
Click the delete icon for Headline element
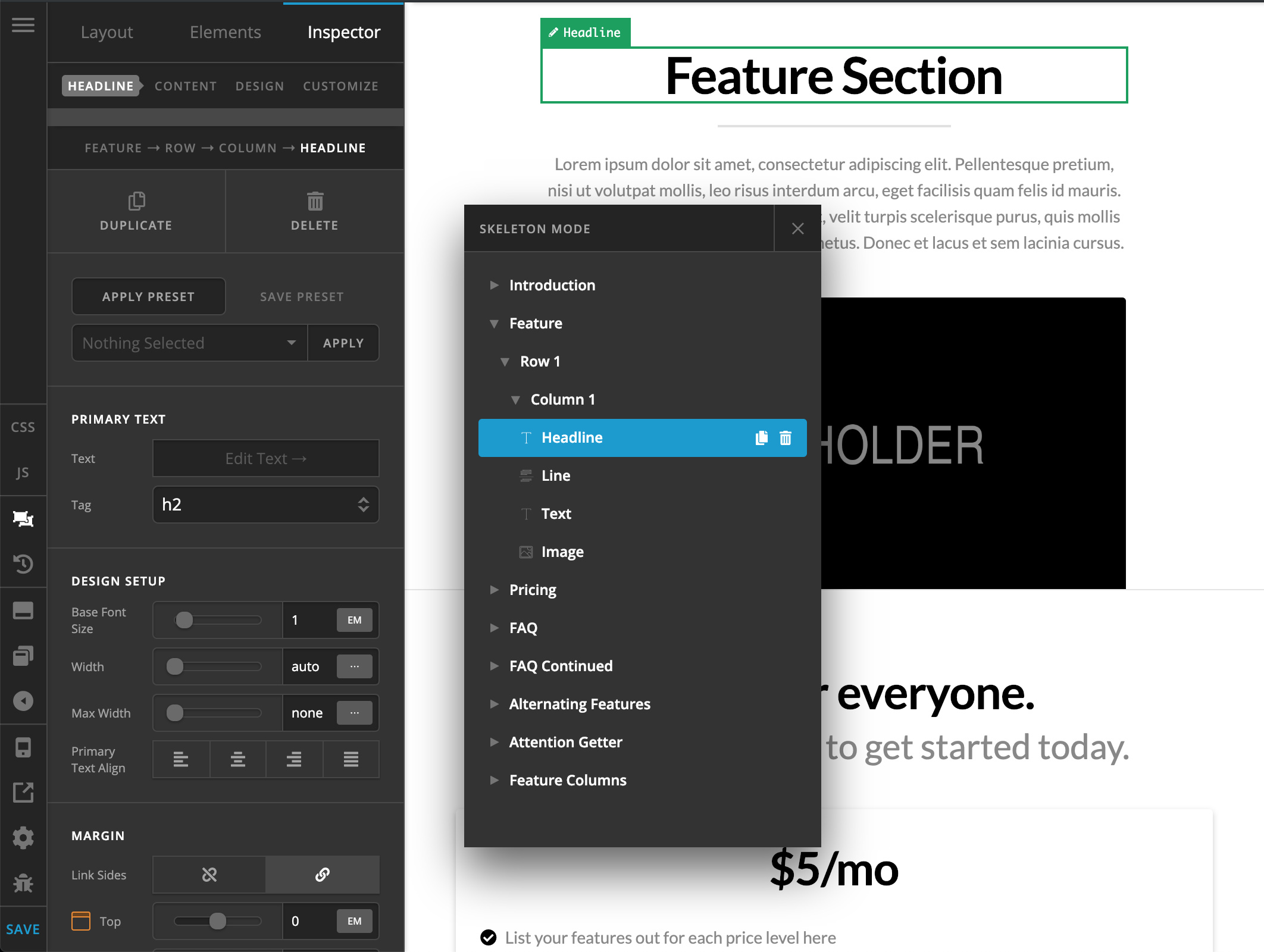[x=786, y=437]
